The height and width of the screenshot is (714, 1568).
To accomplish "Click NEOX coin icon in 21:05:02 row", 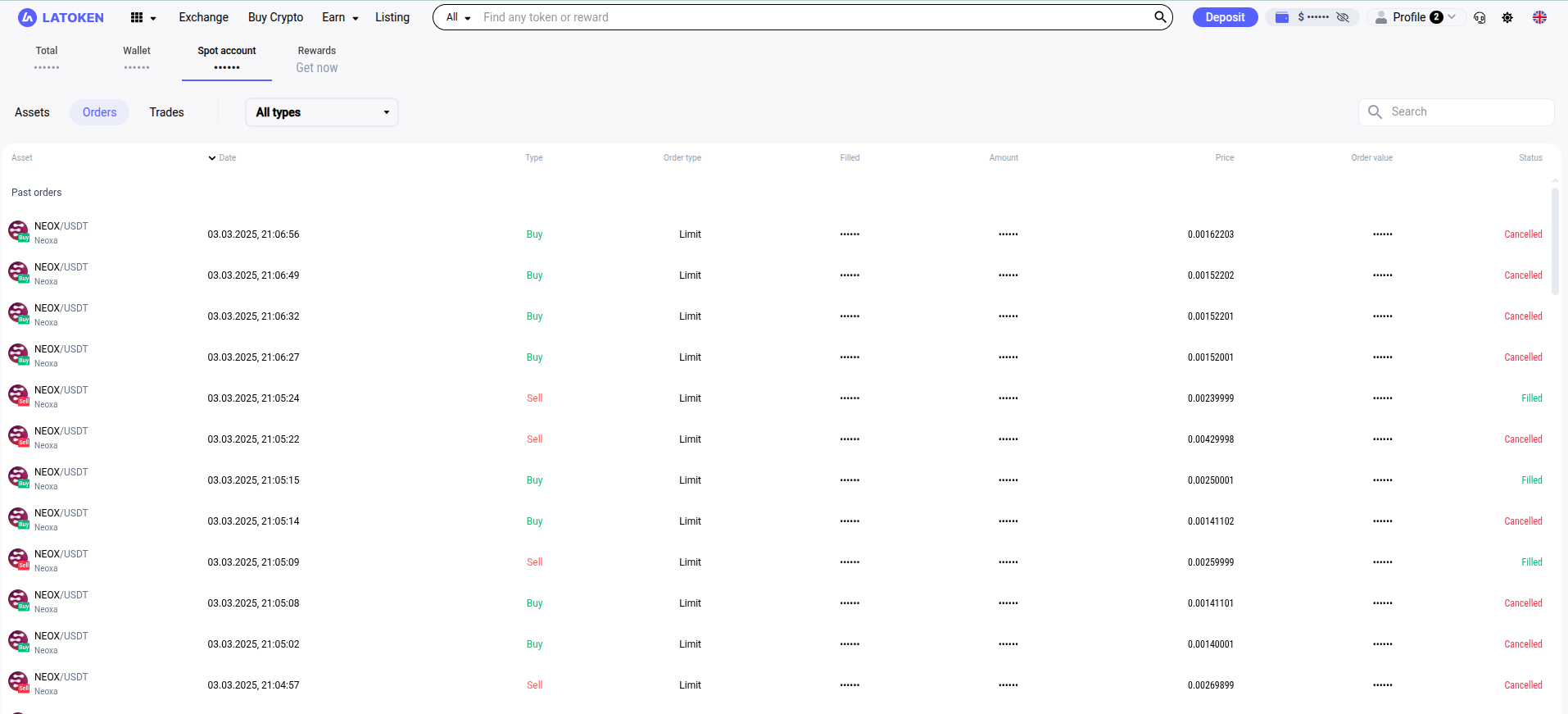I will [18, 642].
